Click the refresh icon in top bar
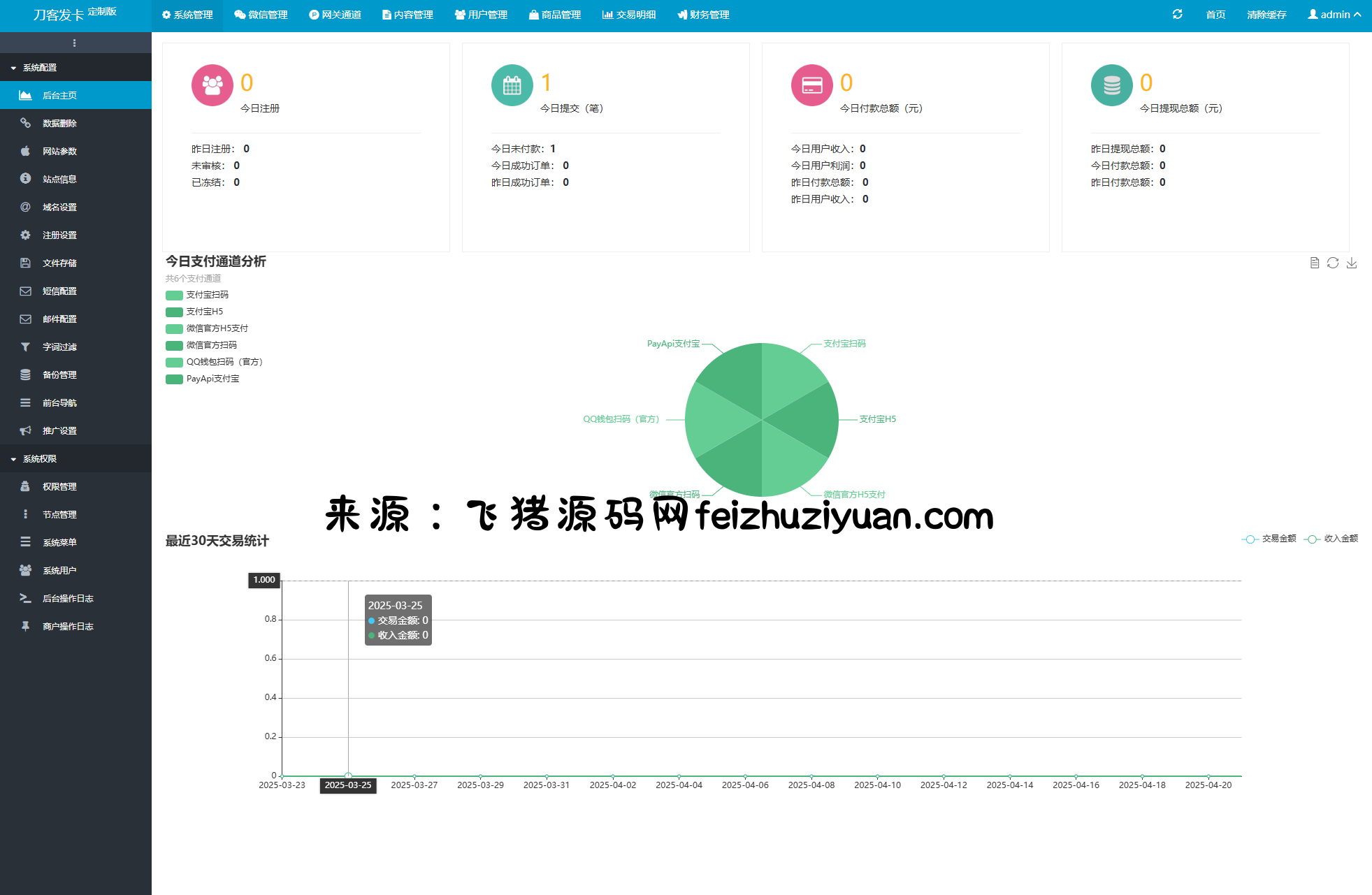The height and width of the screenshot is (895, 1372). pyautogui.click(x=1177, y=14)
